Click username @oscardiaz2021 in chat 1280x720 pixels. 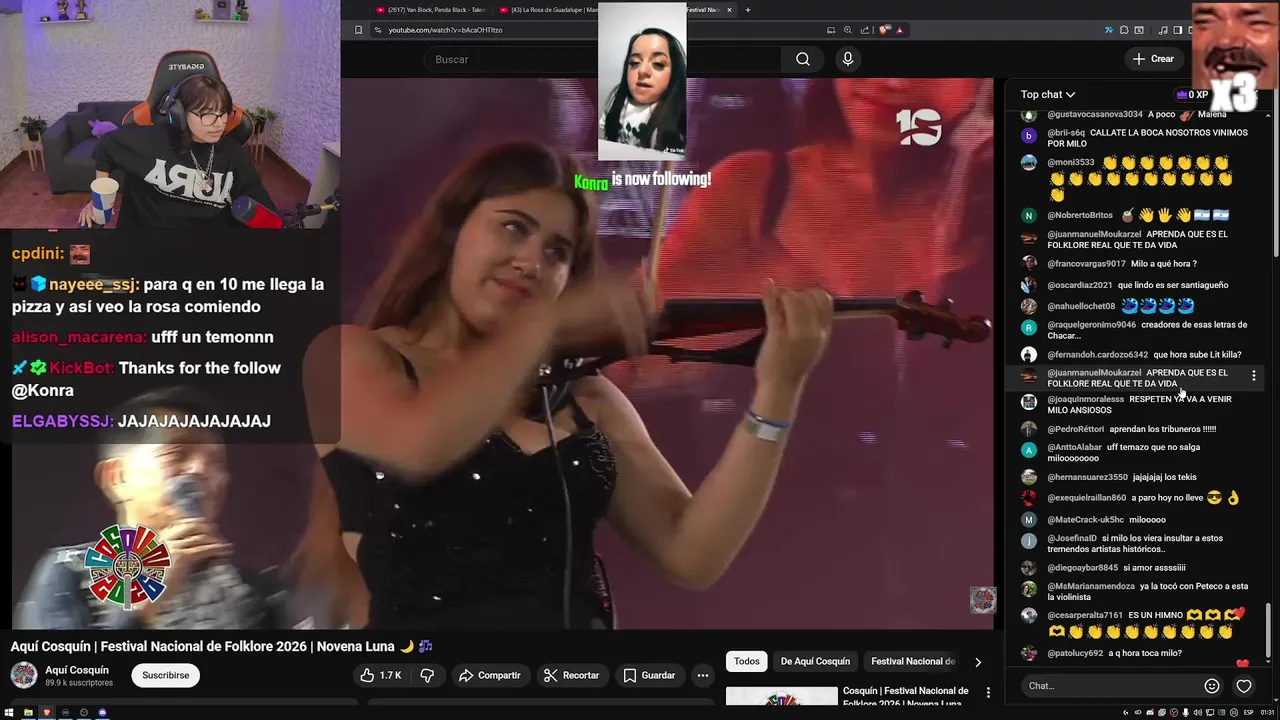1079,285
